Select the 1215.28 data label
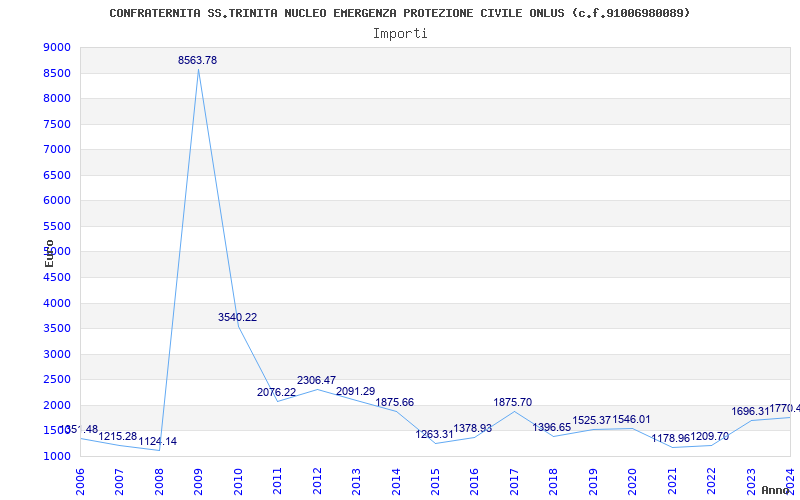The image size is (800, 500). coord(118,437)
